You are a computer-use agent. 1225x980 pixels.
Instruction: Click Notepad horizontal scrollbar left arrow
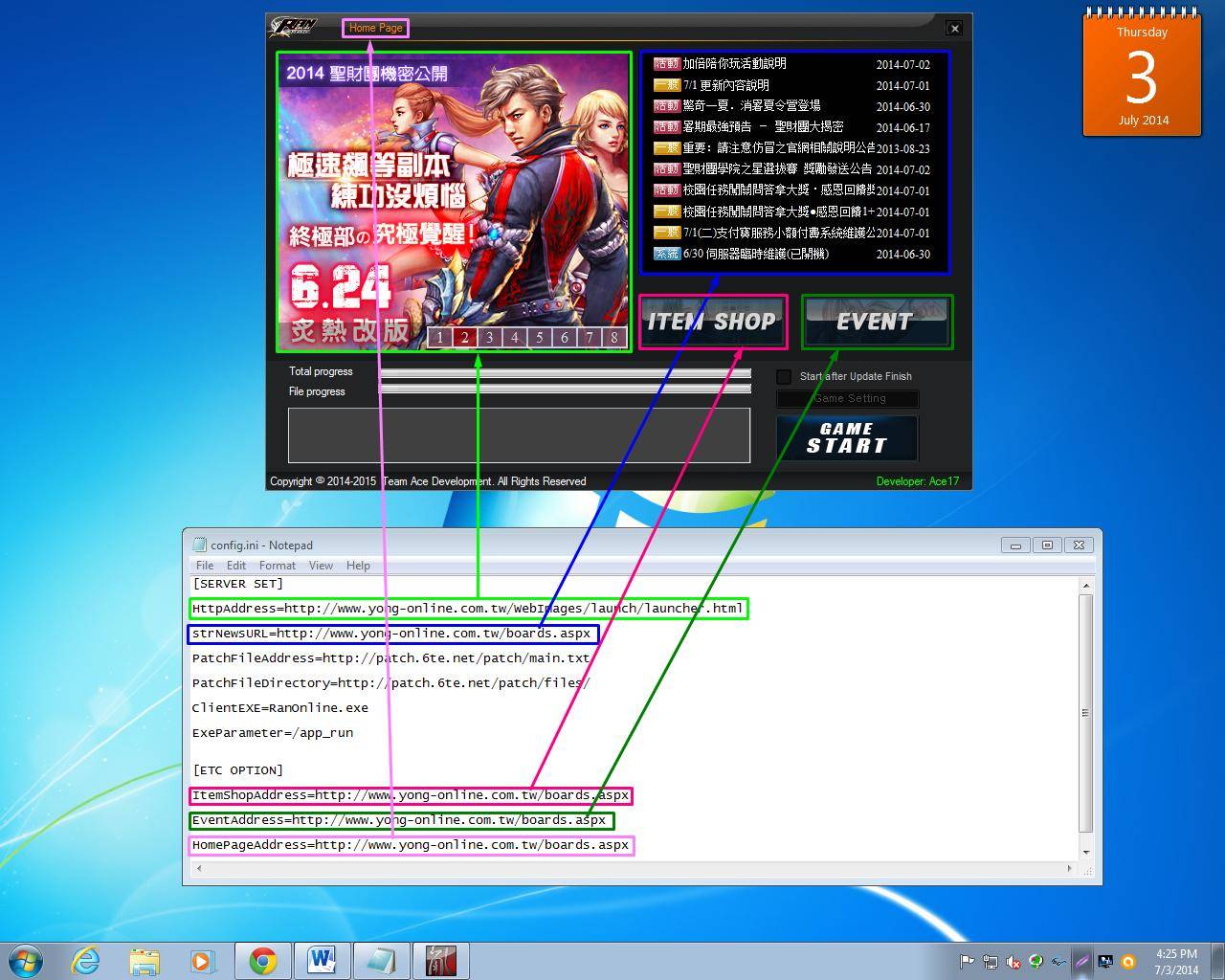[199, 868]
